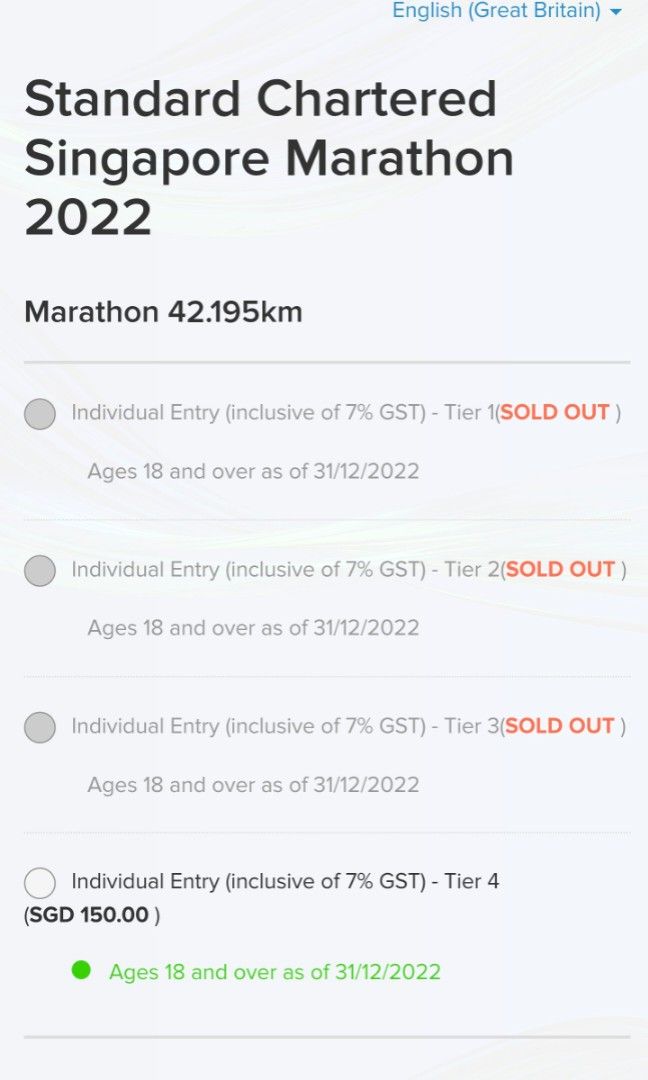
Task: Click the Marathon 42.195km section heading
Action: [x=163, y=311]
